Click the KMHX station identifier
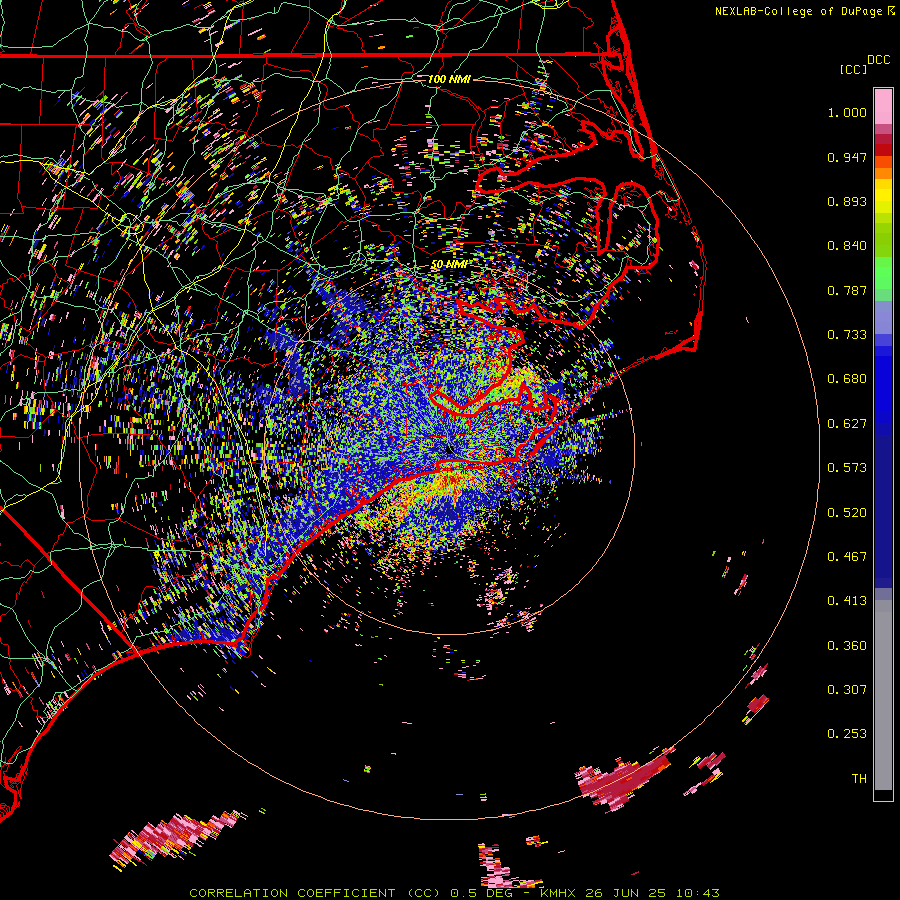Image resolution: width=900 pixels, height=900 pixels. (x=560, y=893)
